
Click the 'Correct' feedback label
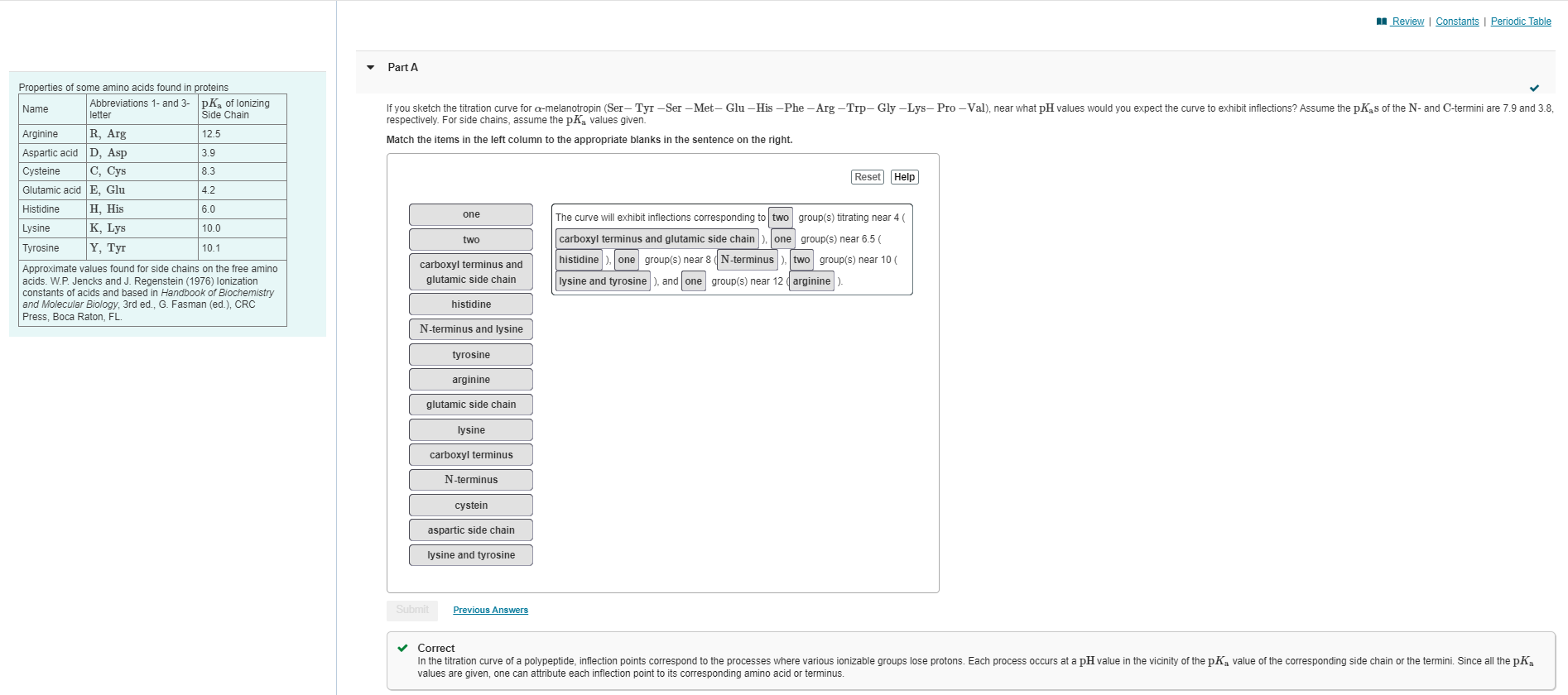click(436, 648)
